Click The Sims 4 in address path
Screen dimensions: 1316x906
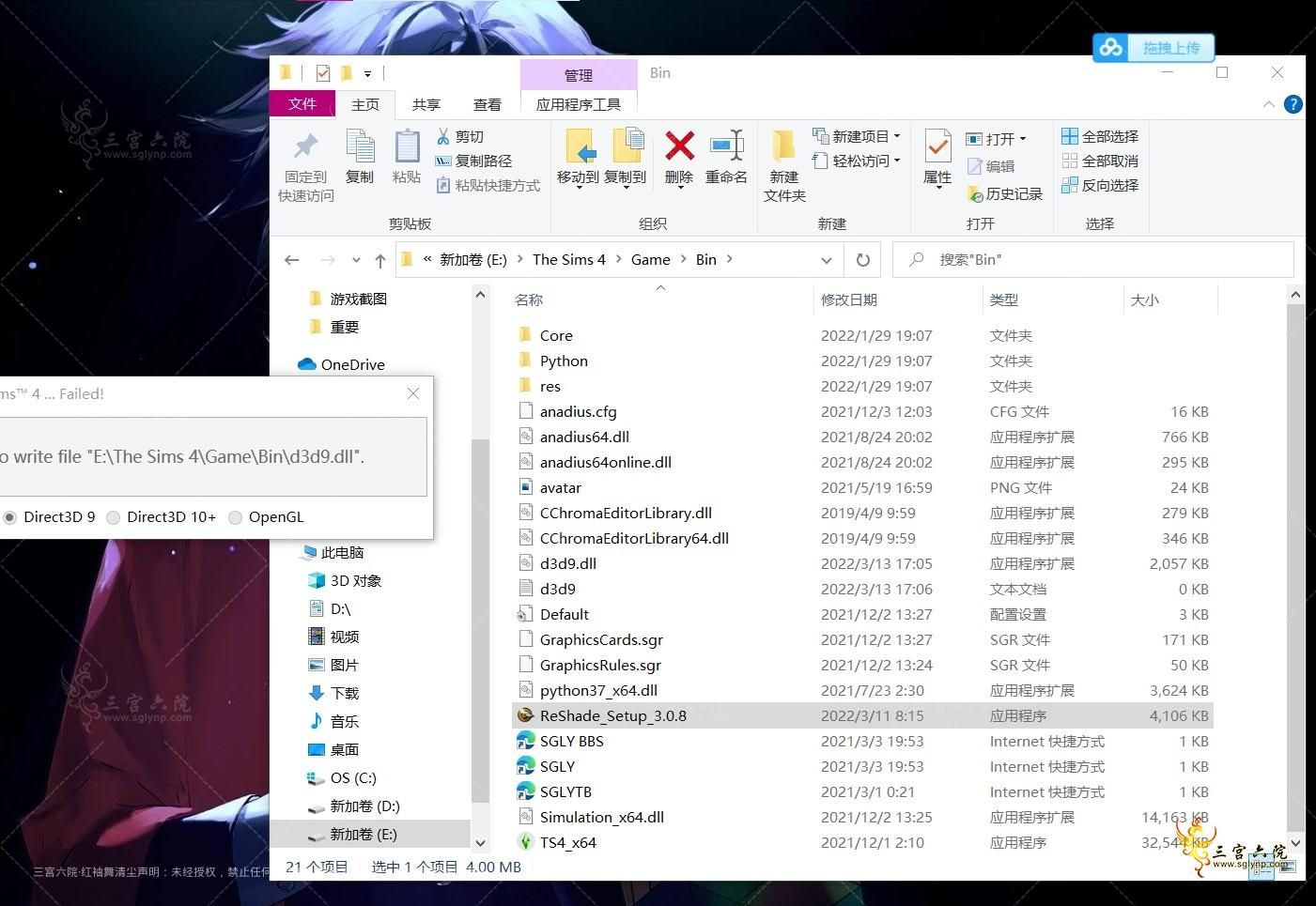tap(569, 260)
